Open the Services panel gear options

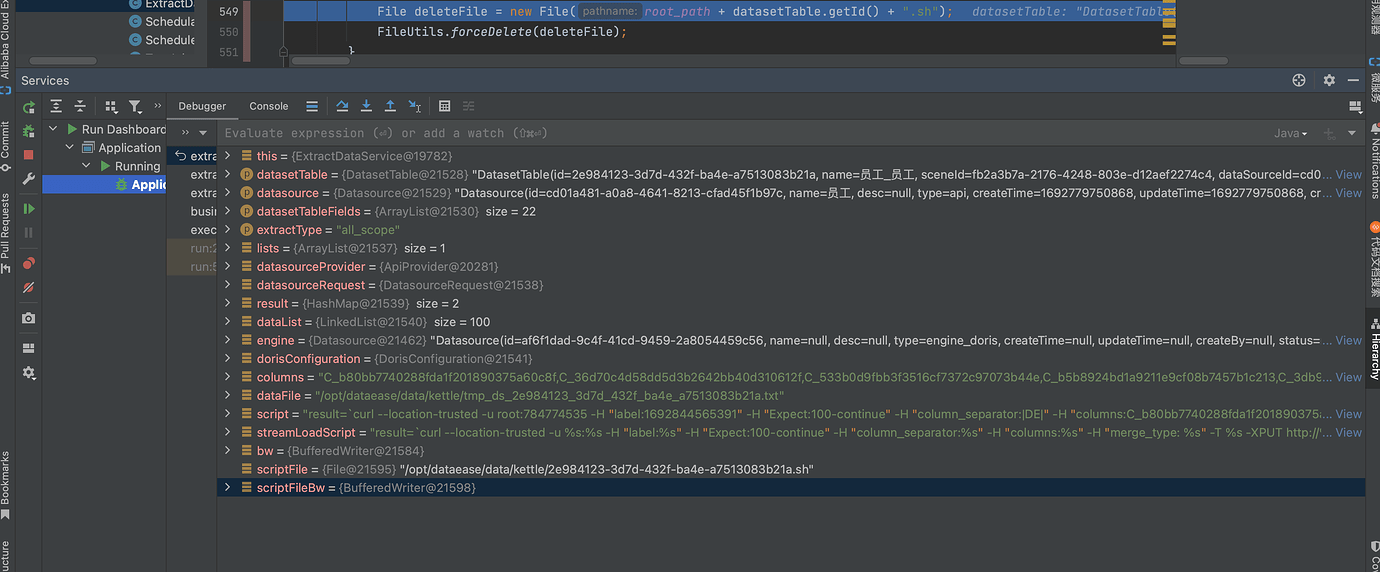coord(1329,80)
